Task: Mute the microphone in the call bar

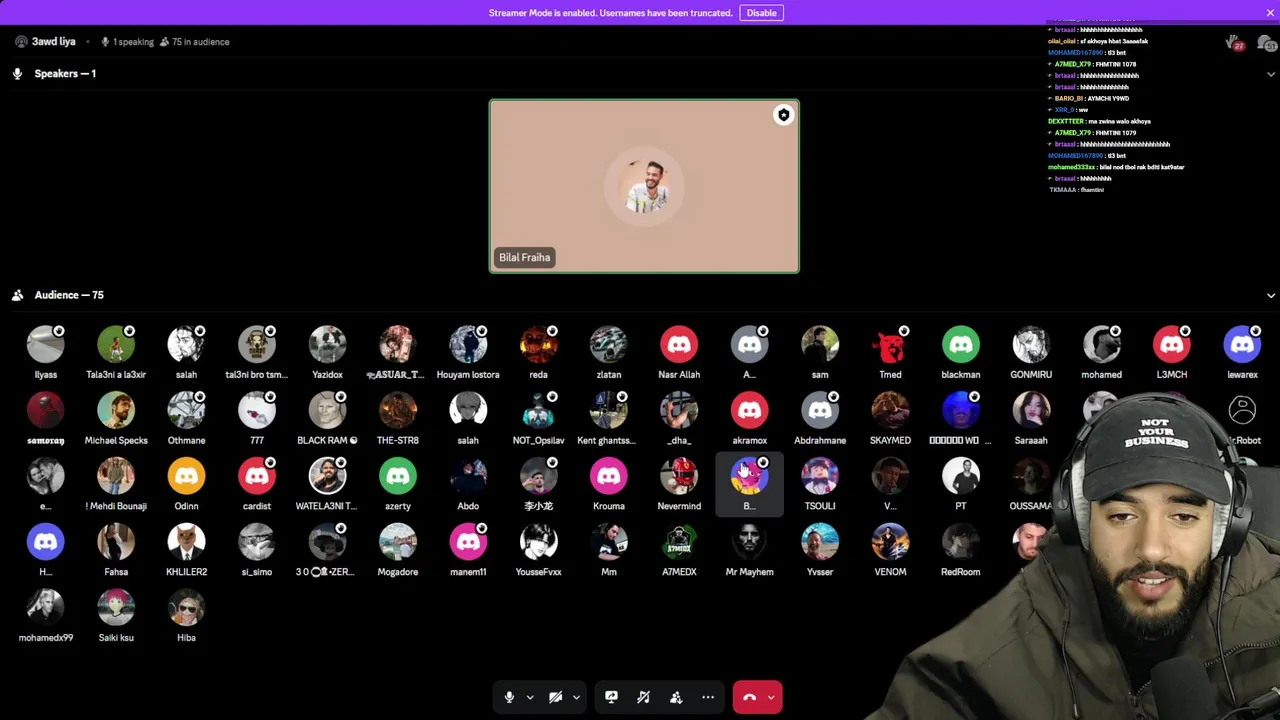Action: tap(509, 697)
